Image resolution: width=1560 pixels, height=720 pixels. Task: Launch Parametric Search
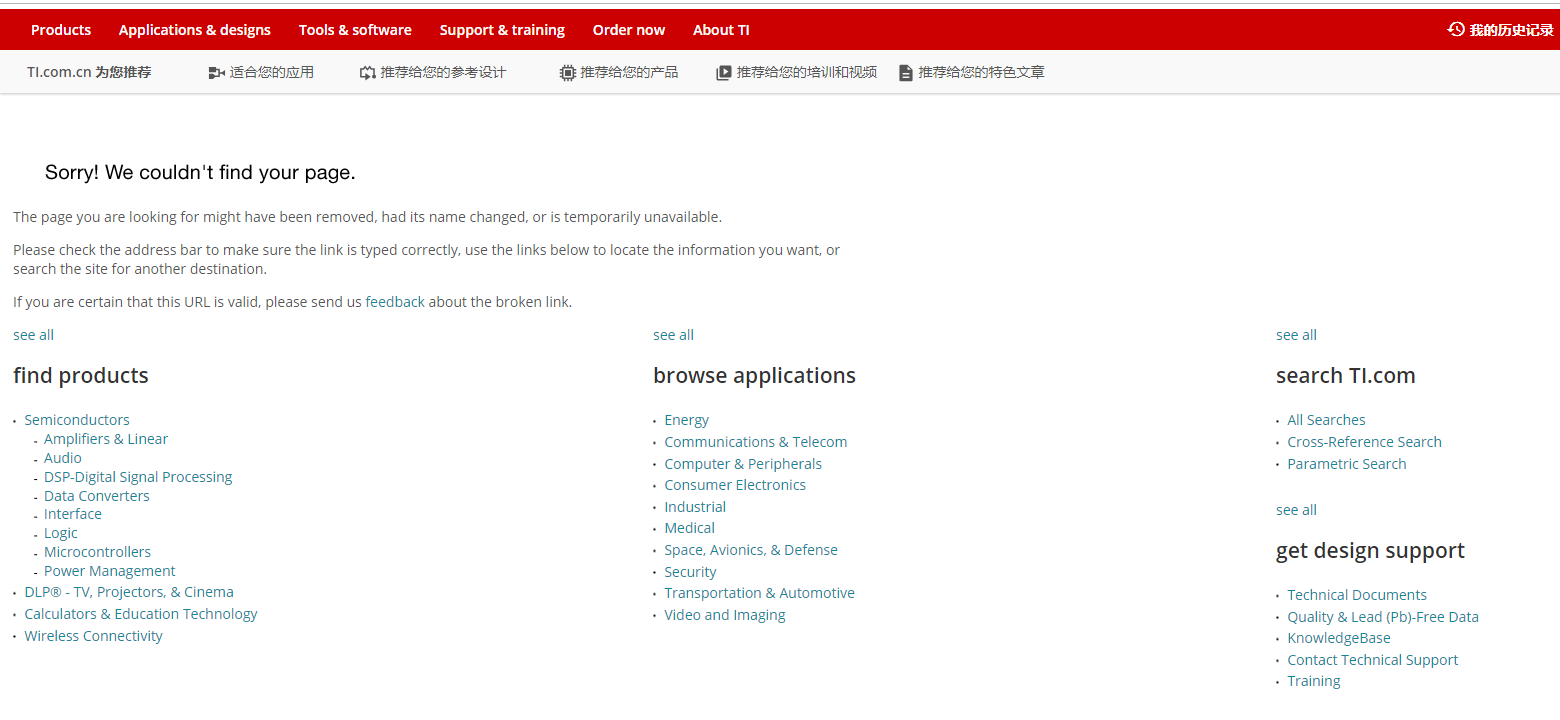click(1347, 464)
